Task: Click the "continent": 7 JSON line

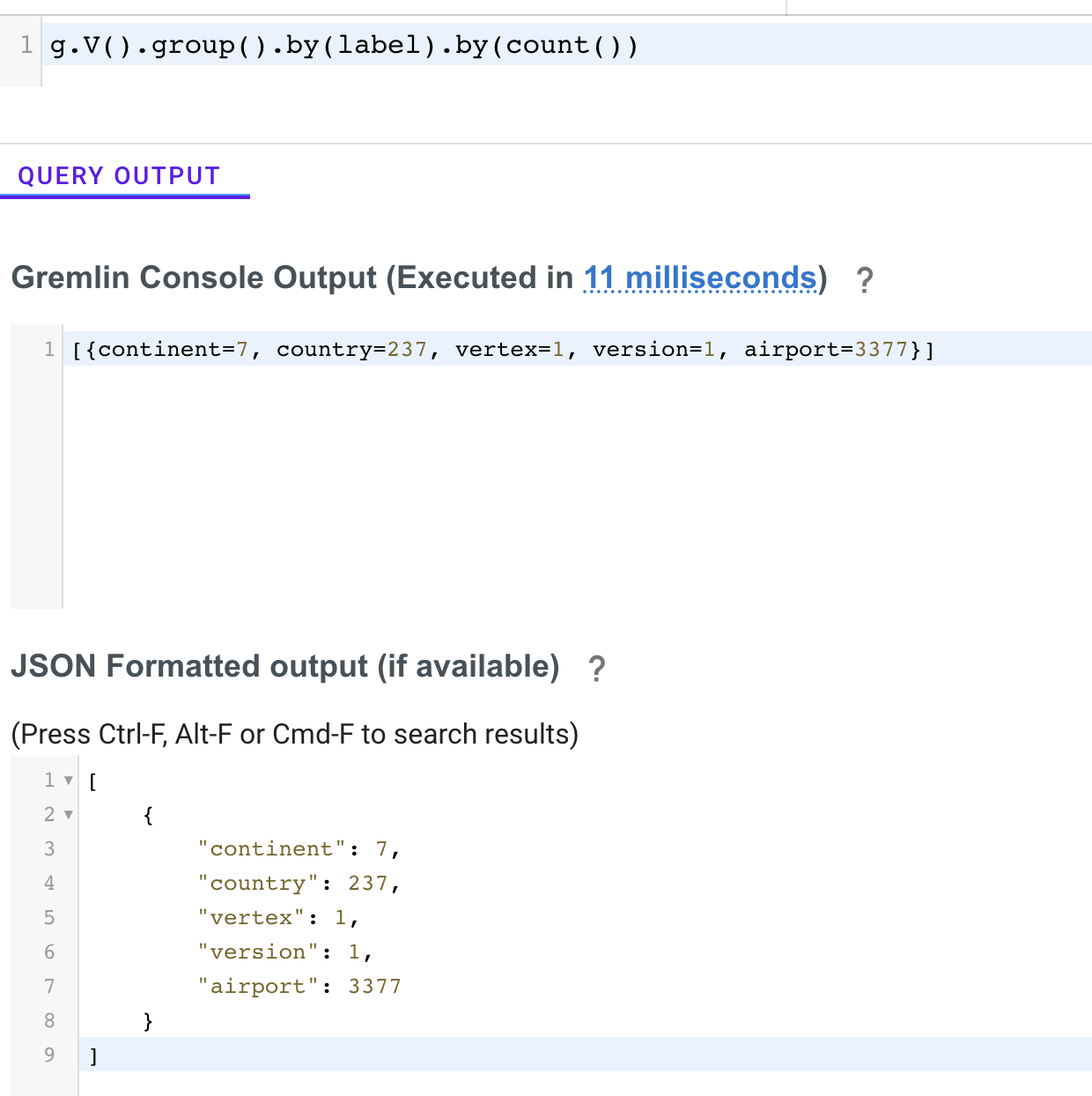Action: pos(299,848)
